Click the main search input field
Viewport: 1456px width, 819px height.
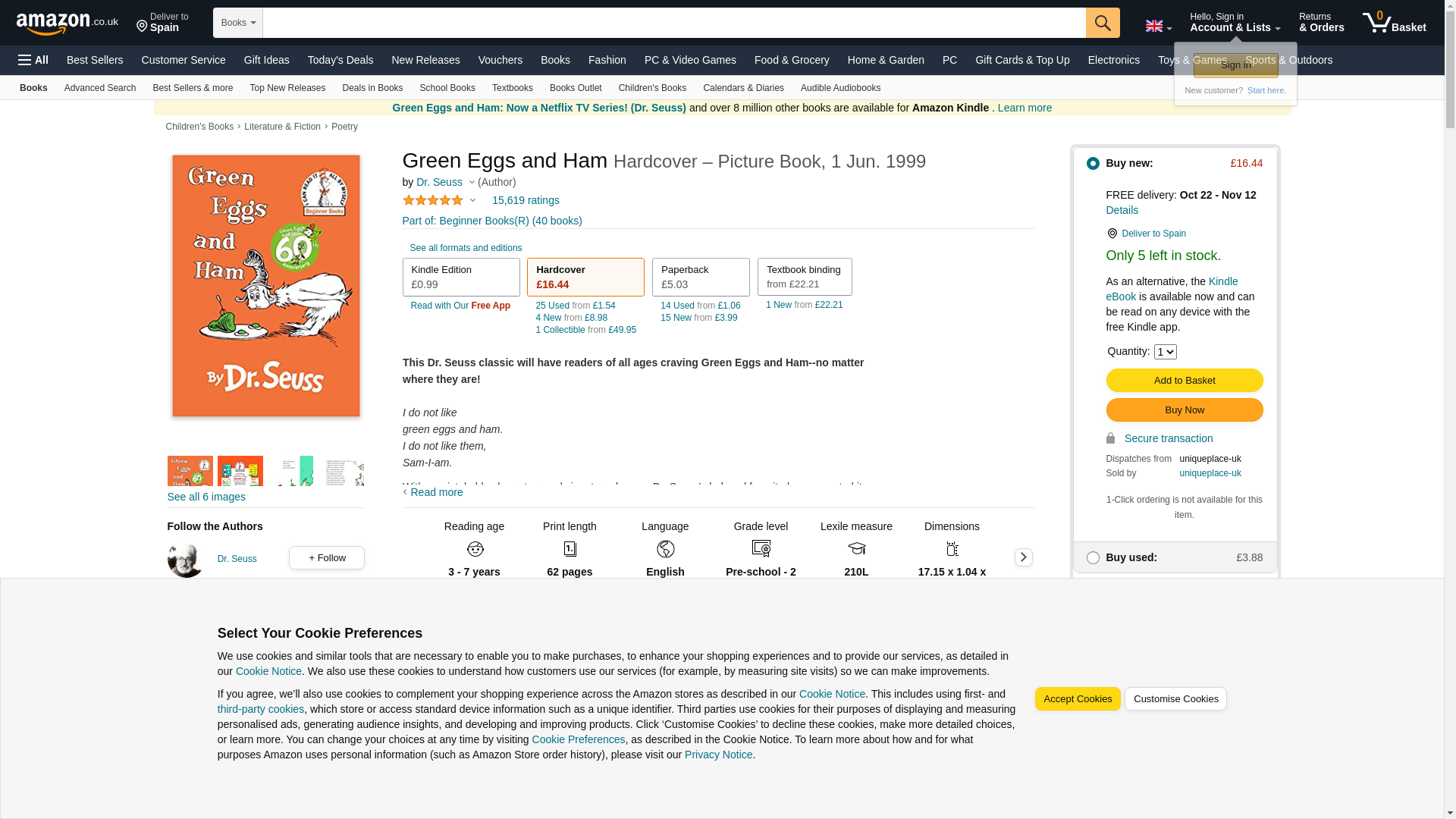click(673, 23)
